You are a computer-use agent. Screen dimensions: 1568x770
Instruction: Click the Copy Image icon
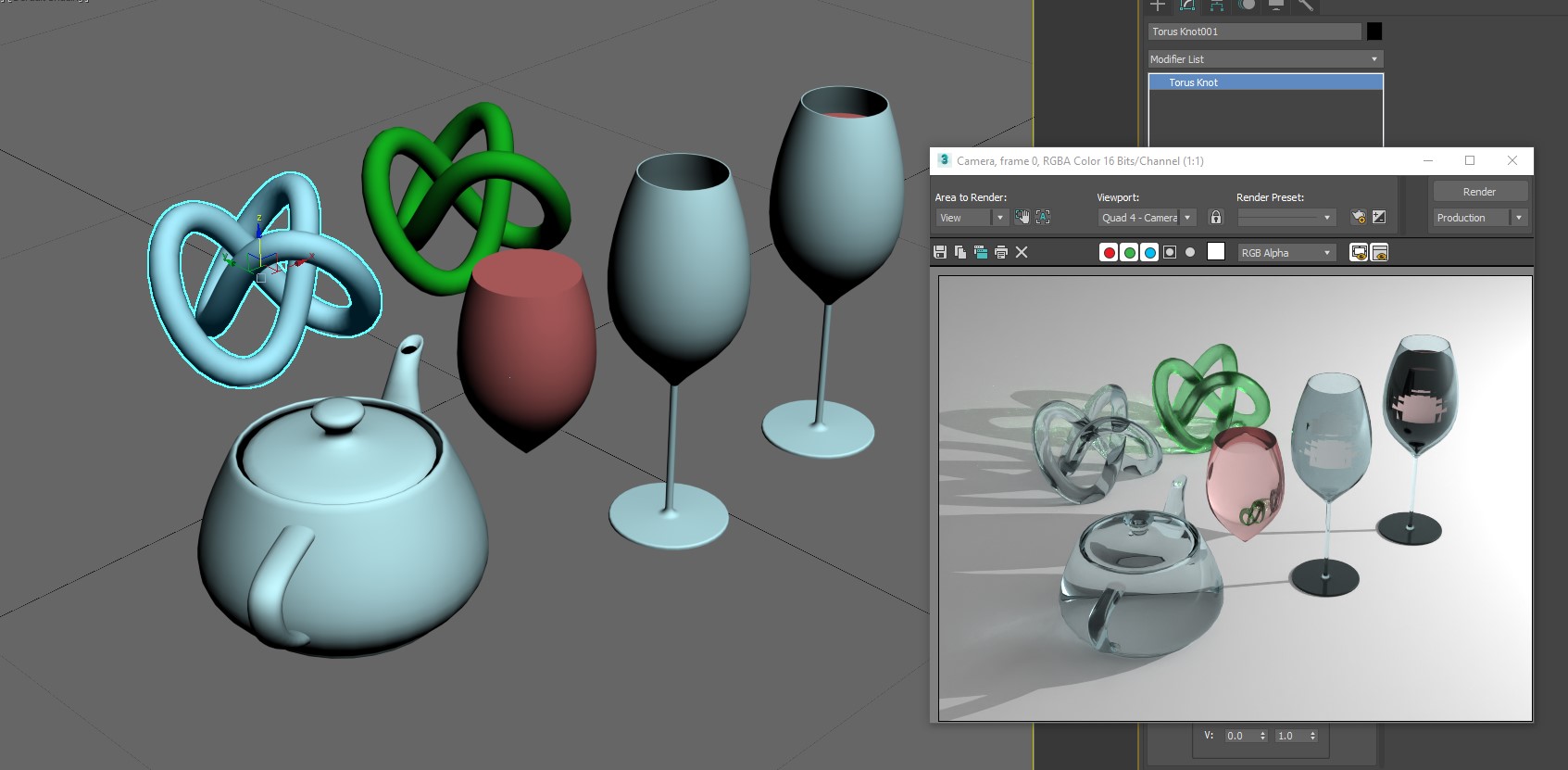tap(960, 252)
